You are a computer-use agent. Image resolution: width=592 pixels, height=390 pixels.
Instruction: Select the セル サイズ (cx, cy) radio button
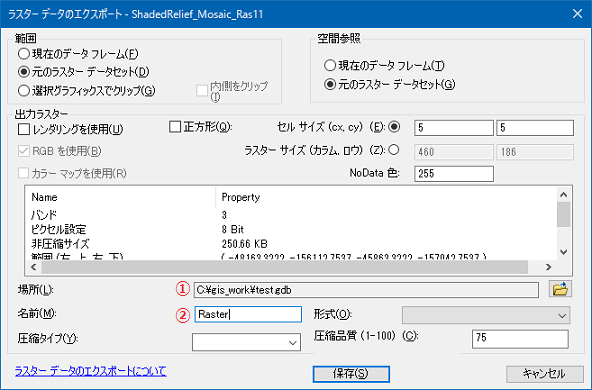[394, 127]
